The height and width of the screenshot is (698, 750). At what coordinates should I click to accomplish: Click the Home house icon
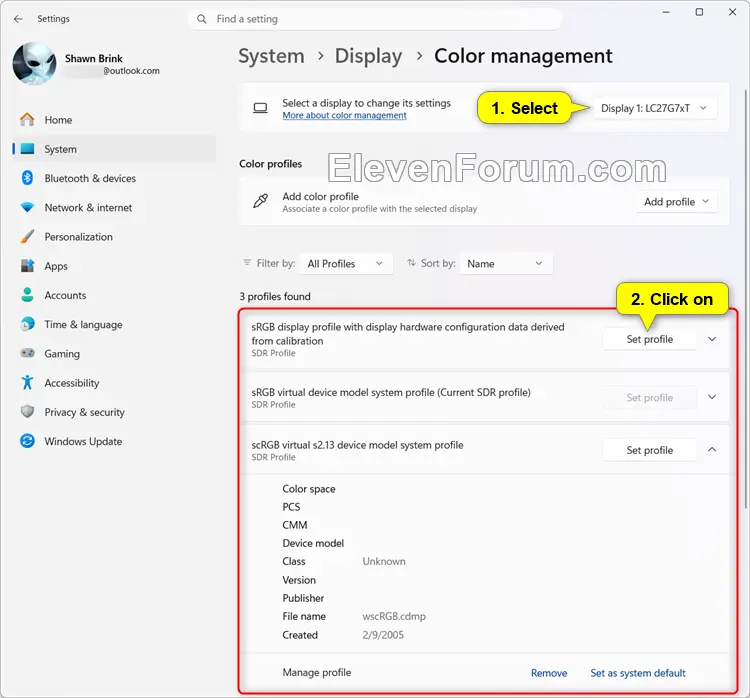click(27, 120)
